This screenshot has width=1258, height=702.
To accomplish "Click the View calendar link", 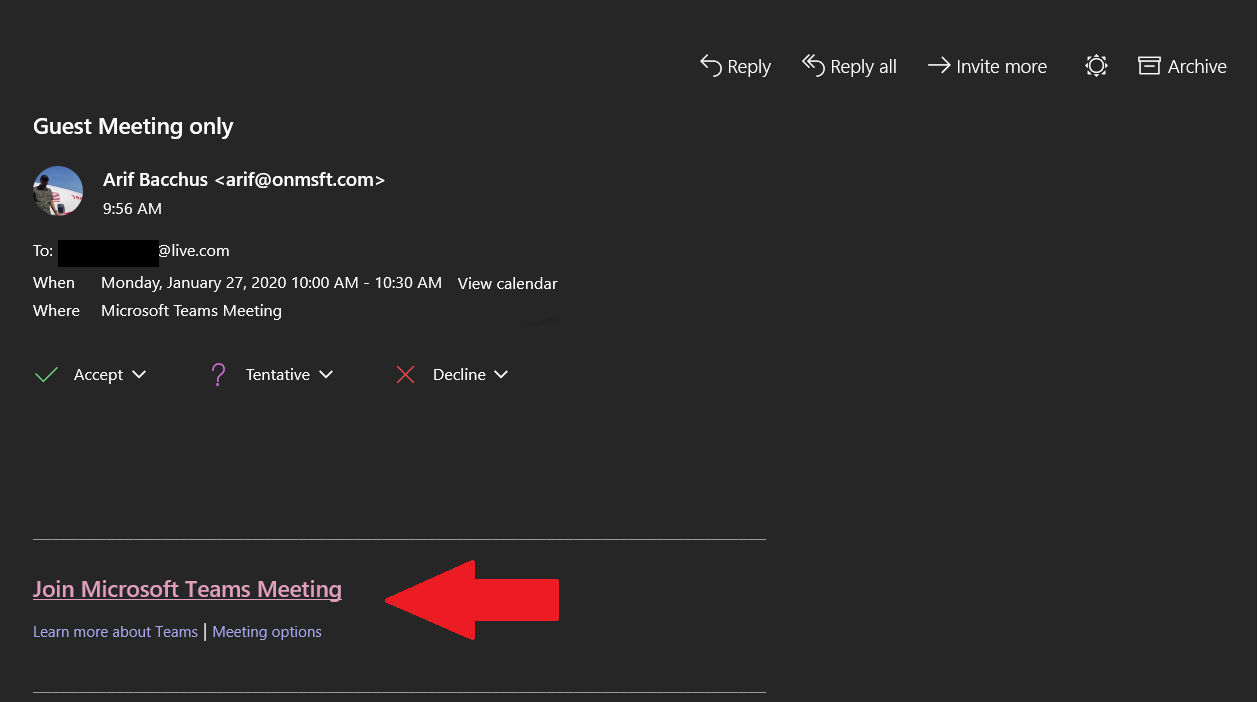I will click(x=507, y=284).
